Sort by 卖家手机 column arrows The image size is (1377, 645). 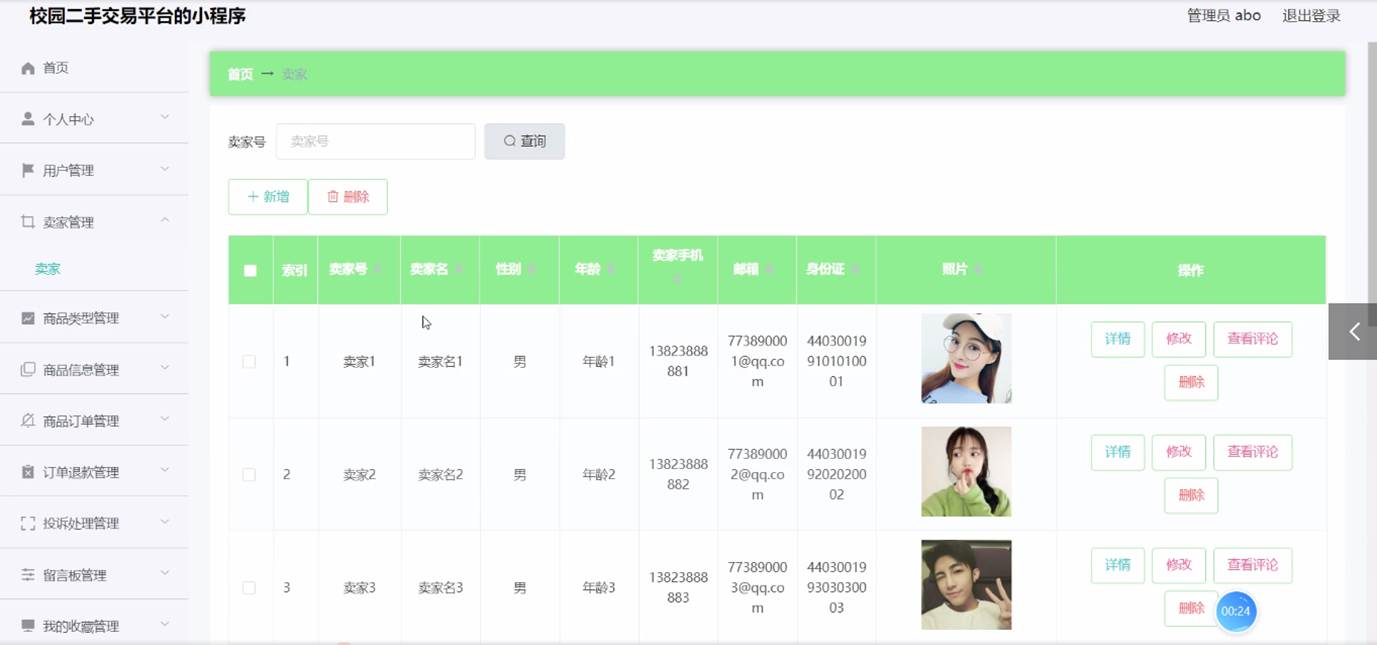tap(678, 280)
